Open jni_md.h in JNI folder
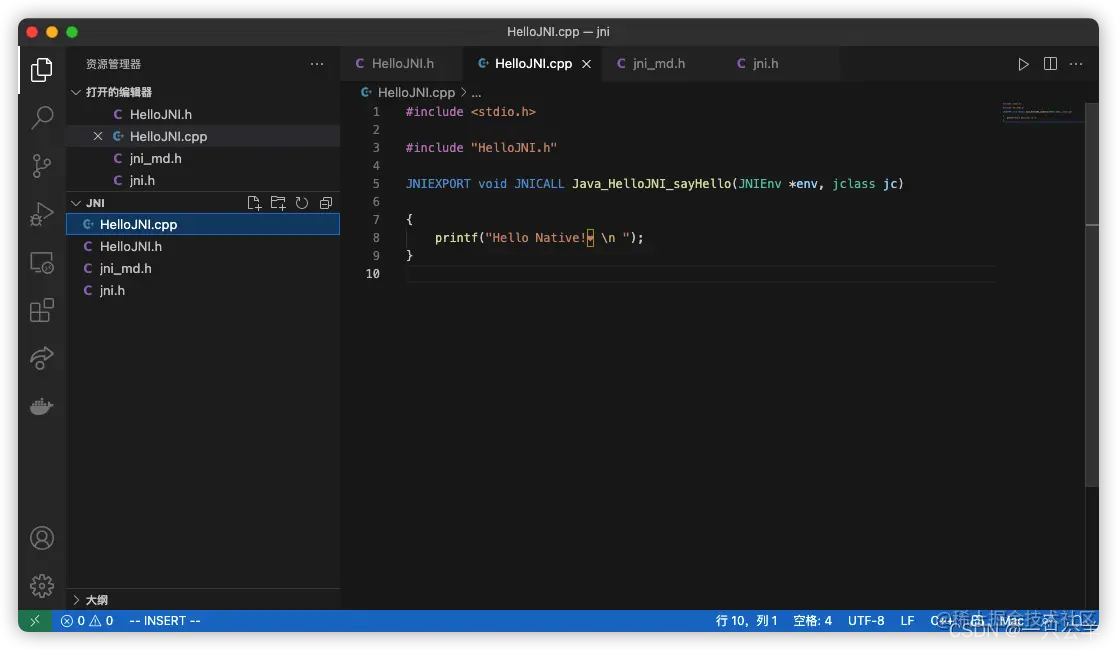Viewport: 1117px width, 650px height. pyautogui.click(x=203, y=268)
